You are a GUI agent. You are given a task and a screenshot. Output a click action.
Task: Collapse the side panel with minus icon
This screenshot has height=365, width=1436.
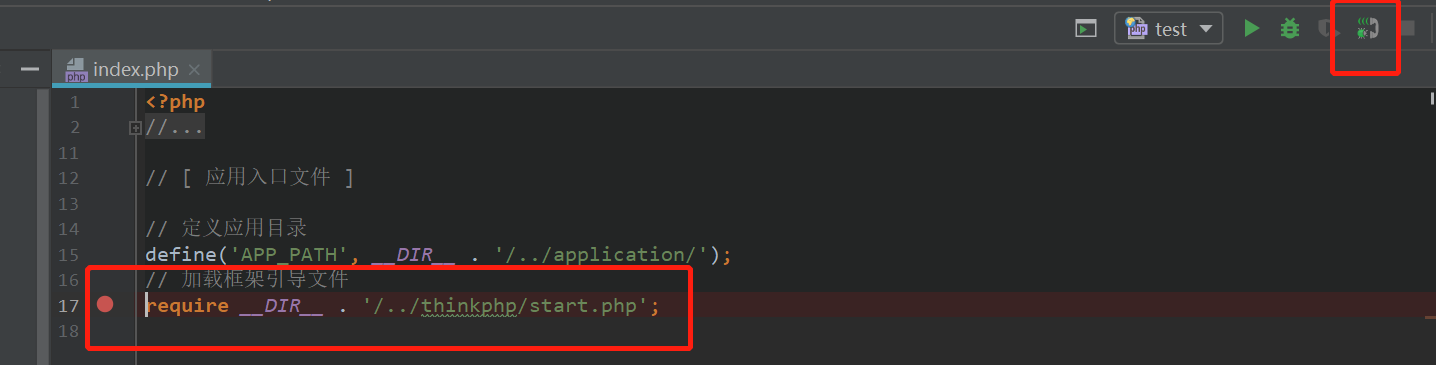pyautogui.click(x=30, y=70)
